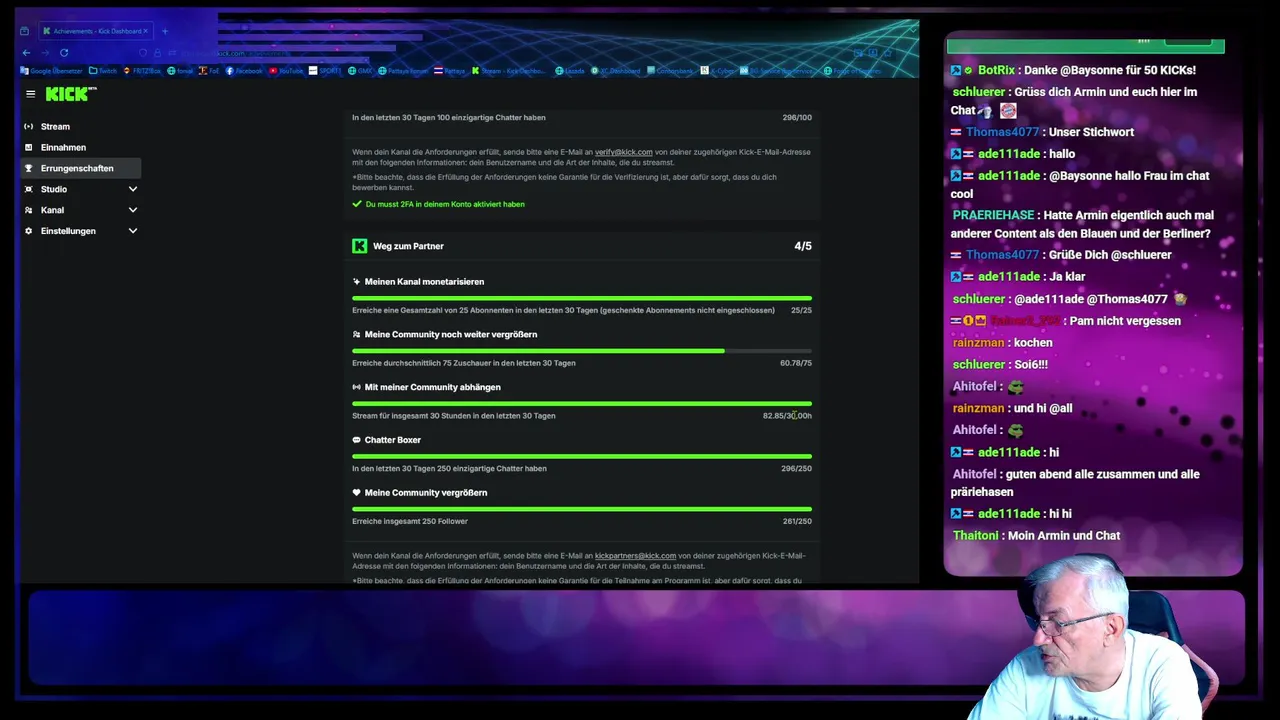Click the 261/250 follower count value
Viewport: 1280px width, 720px height.
[797, 522]
